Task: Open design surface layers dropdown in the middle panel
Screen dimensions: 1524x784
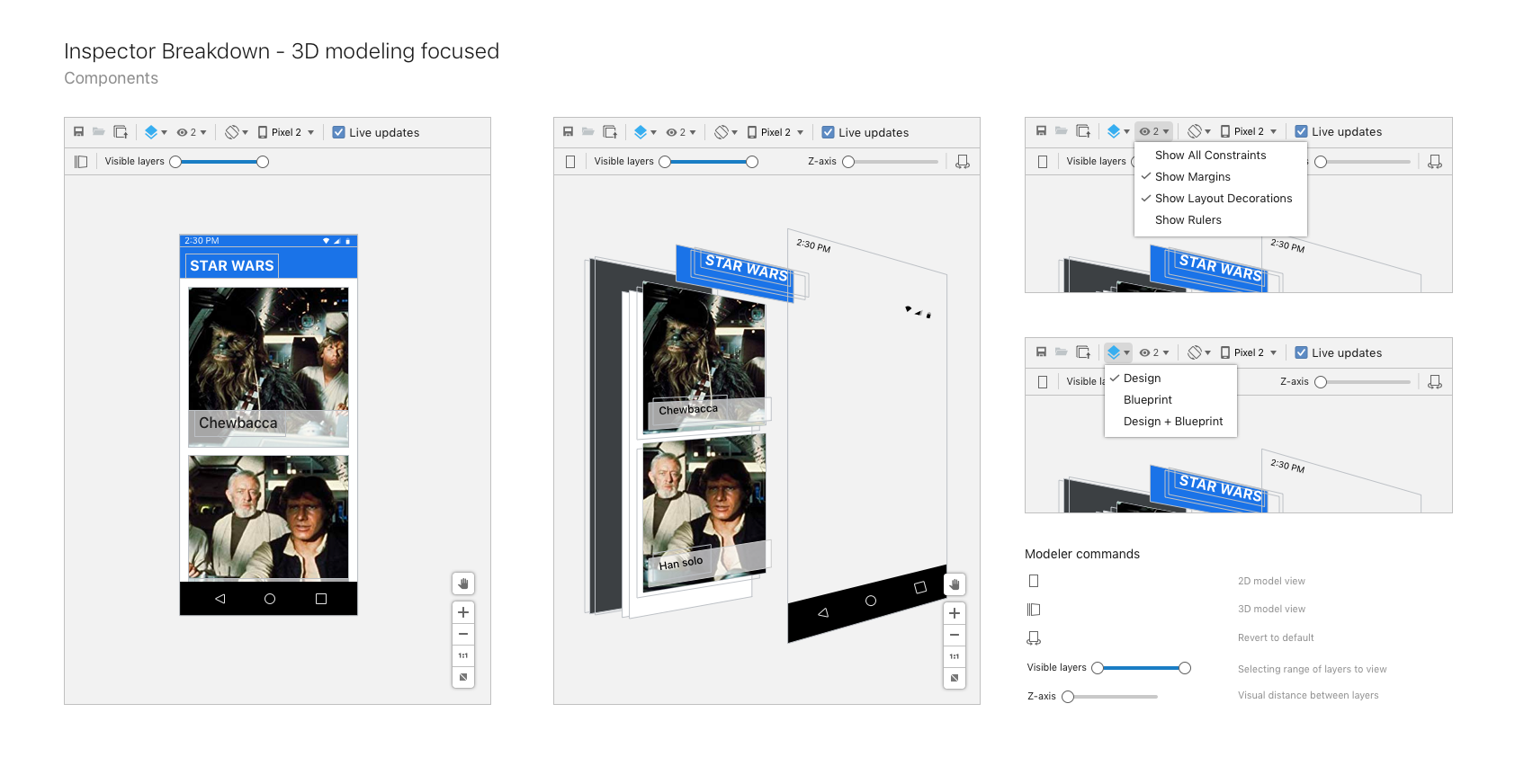Action: [645, 132]
